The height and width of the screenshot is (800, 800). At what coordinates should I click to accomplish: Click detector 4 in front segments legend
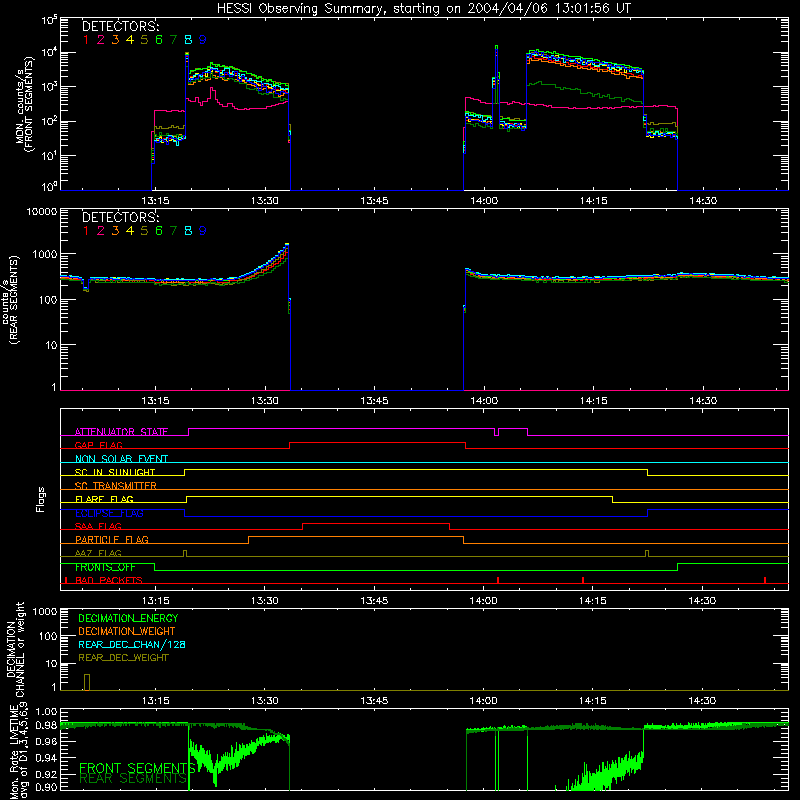click(x=130, y=39)
